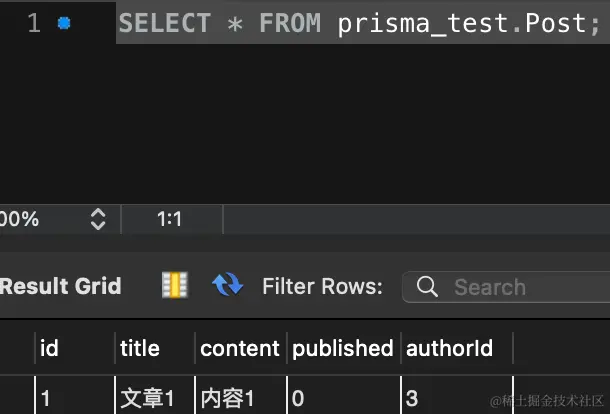This screenshot has height=414, width=610.
Task: Select the authorId cell with value 3
Action: 457,398
